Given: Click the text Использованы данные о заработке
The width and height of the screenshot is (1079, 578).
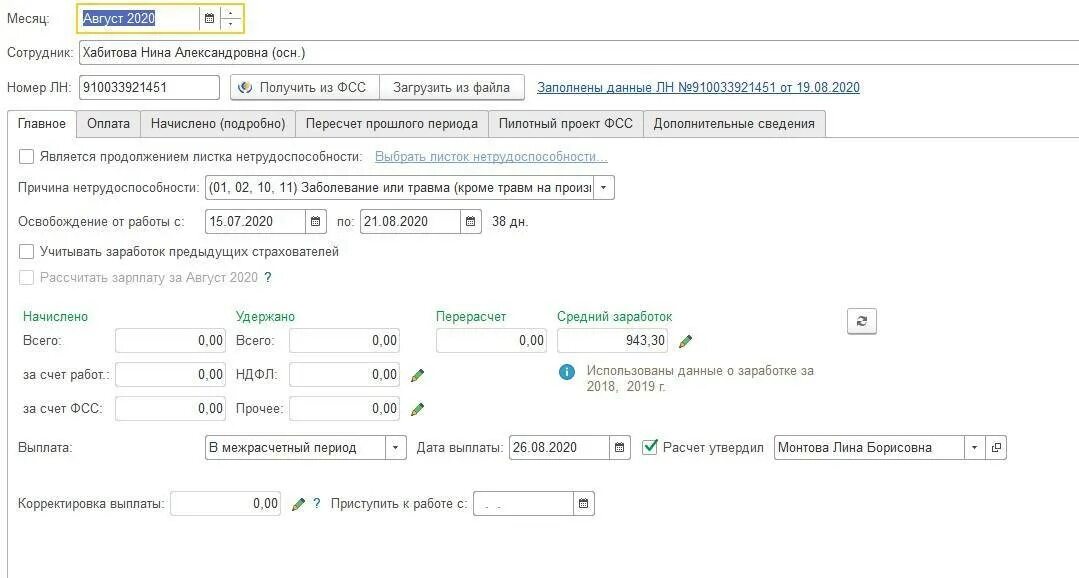Looking at the screenshot, I should click(700, 378).
